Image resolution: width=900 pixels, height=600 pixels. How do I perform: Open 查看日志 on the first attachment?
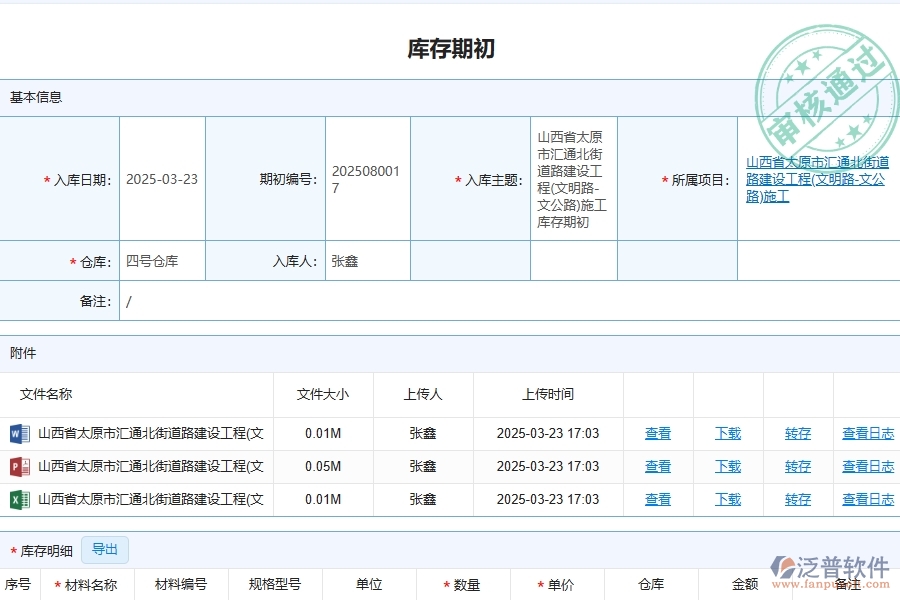tap(867, 433)
